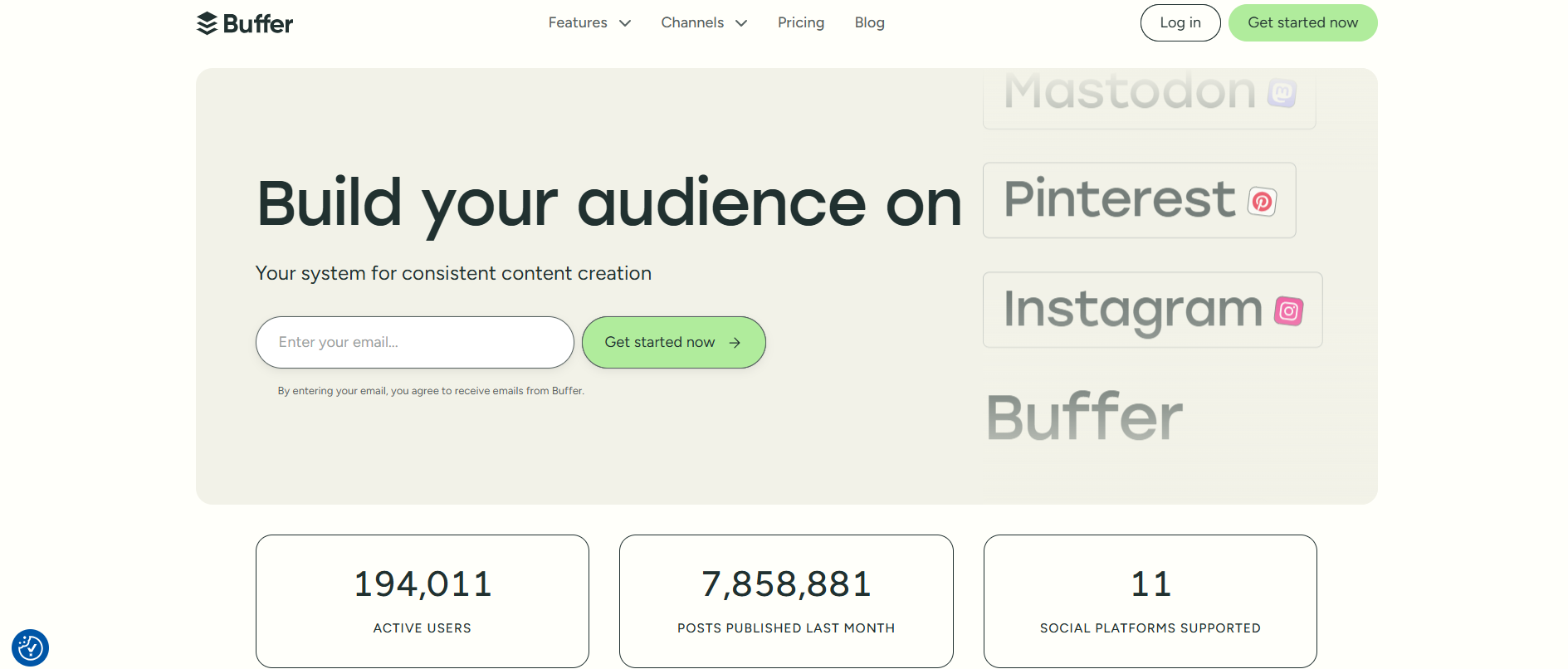The height and width of the screenshot is (669, 1568).
Task: Open the cookie consent preferences icon
Action: [31, 647]
